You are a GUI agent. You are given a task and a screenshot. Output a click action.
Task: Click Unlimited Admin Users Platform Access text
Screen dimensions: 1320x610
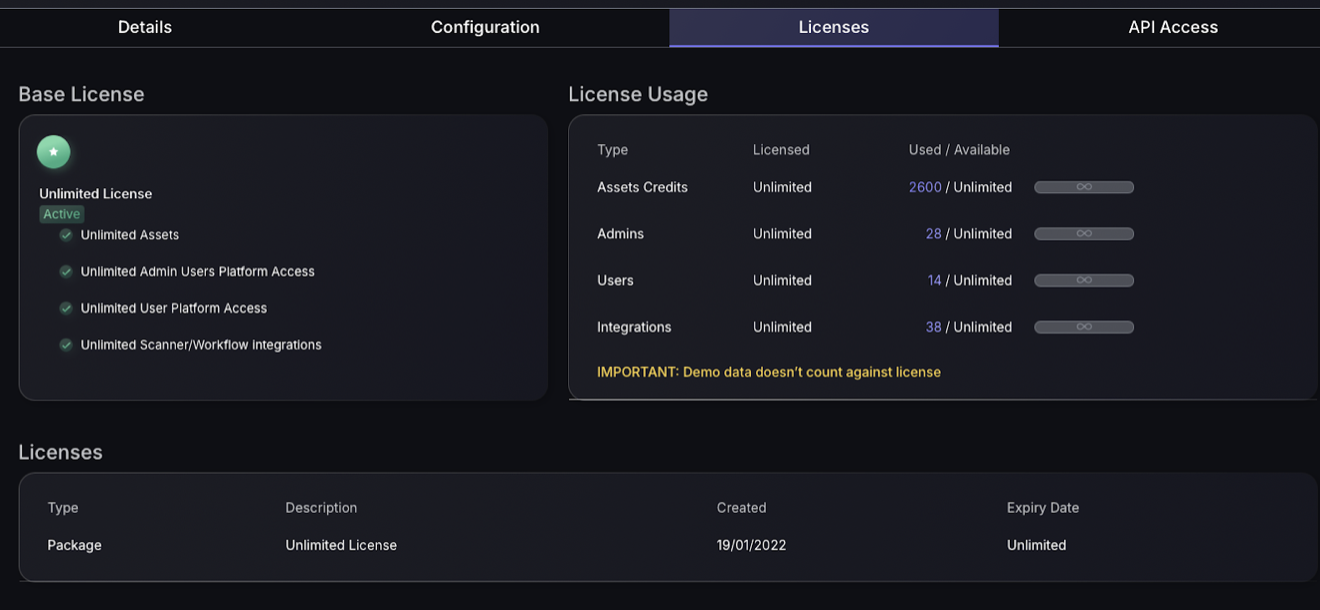click(x=198, y=271)
